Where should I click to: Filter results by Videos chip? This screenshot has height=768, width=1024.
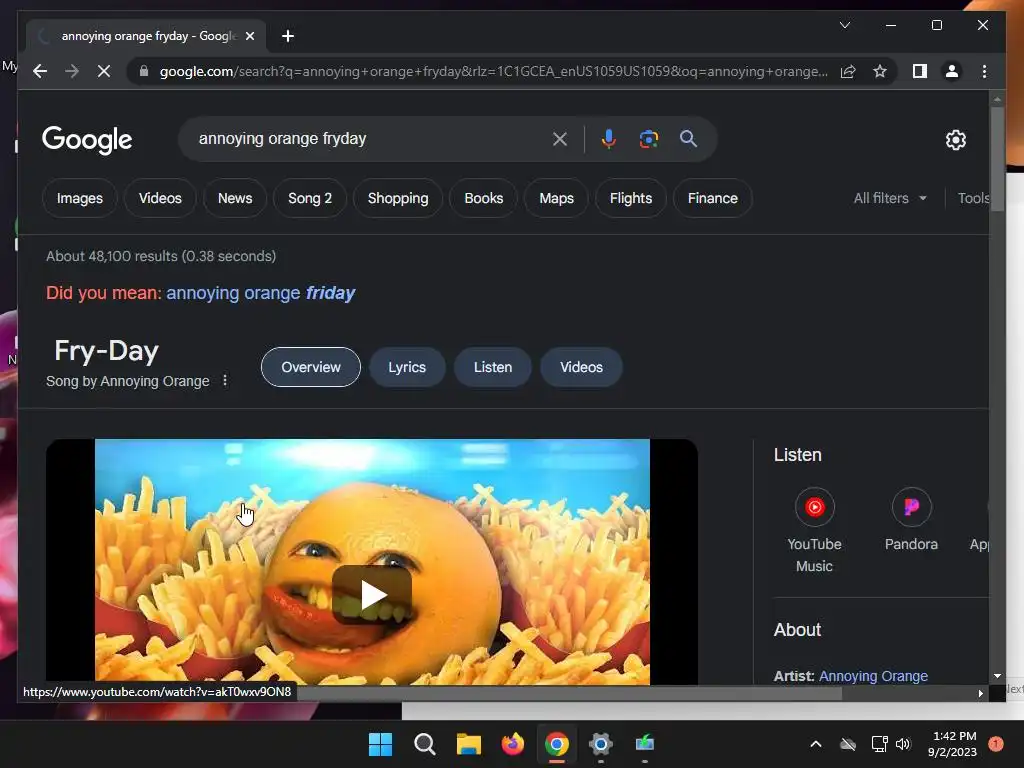tap(160, 198)
